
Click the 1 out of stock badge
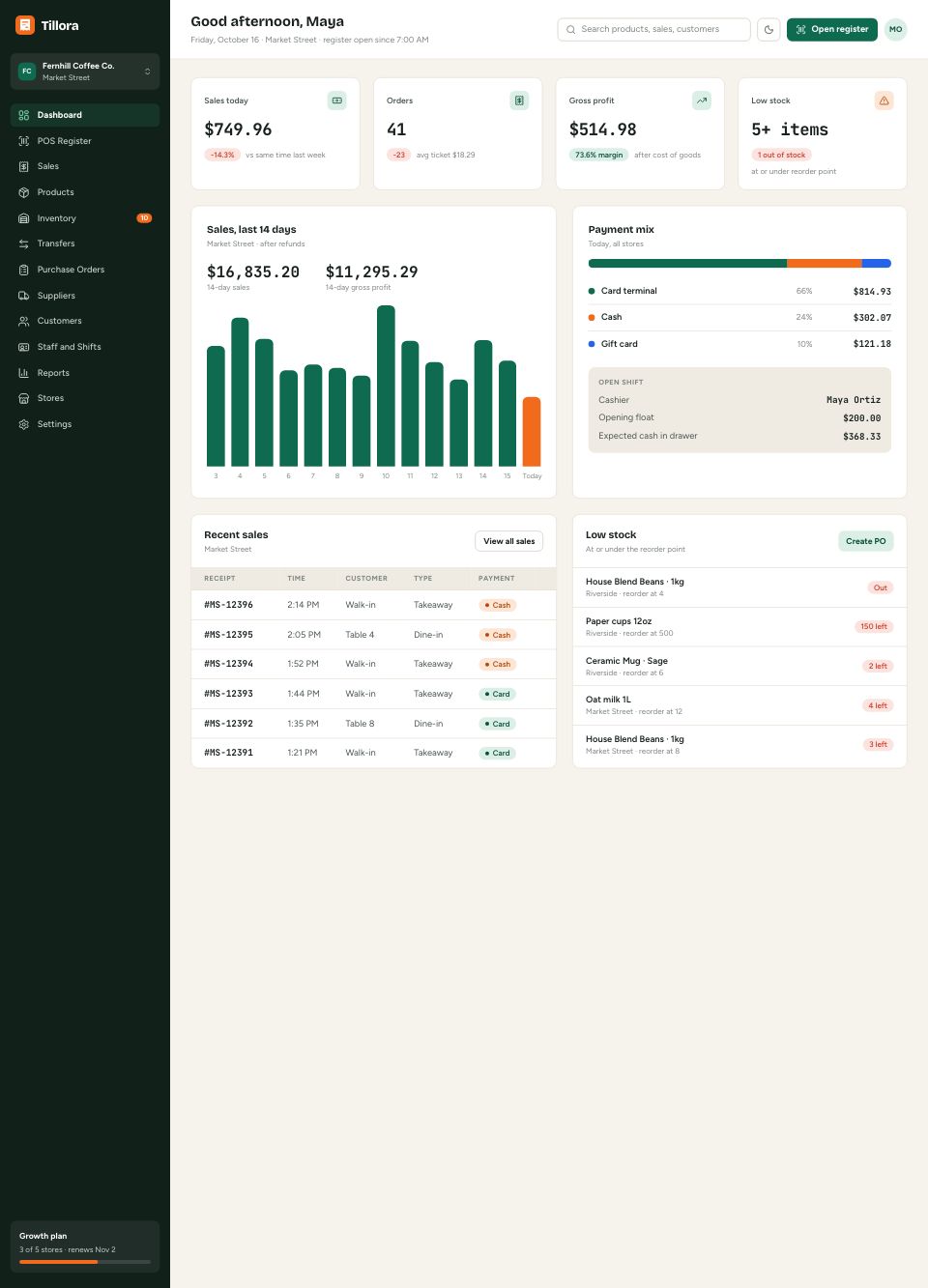(x=782, y=155)
